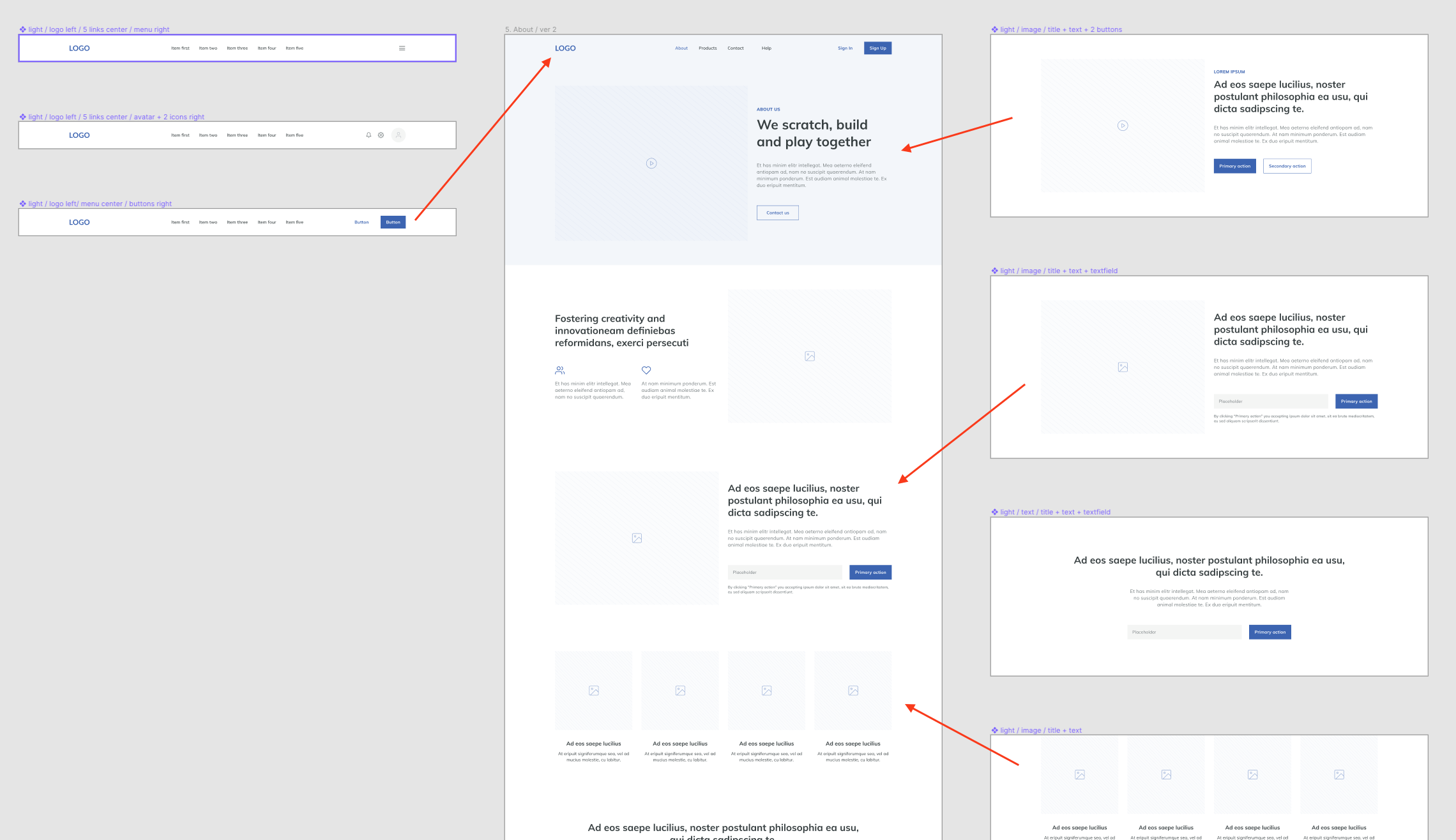Click the heart icon under Fostering creativity
The height and width of the screenshot is (840, 1456).
646,370
